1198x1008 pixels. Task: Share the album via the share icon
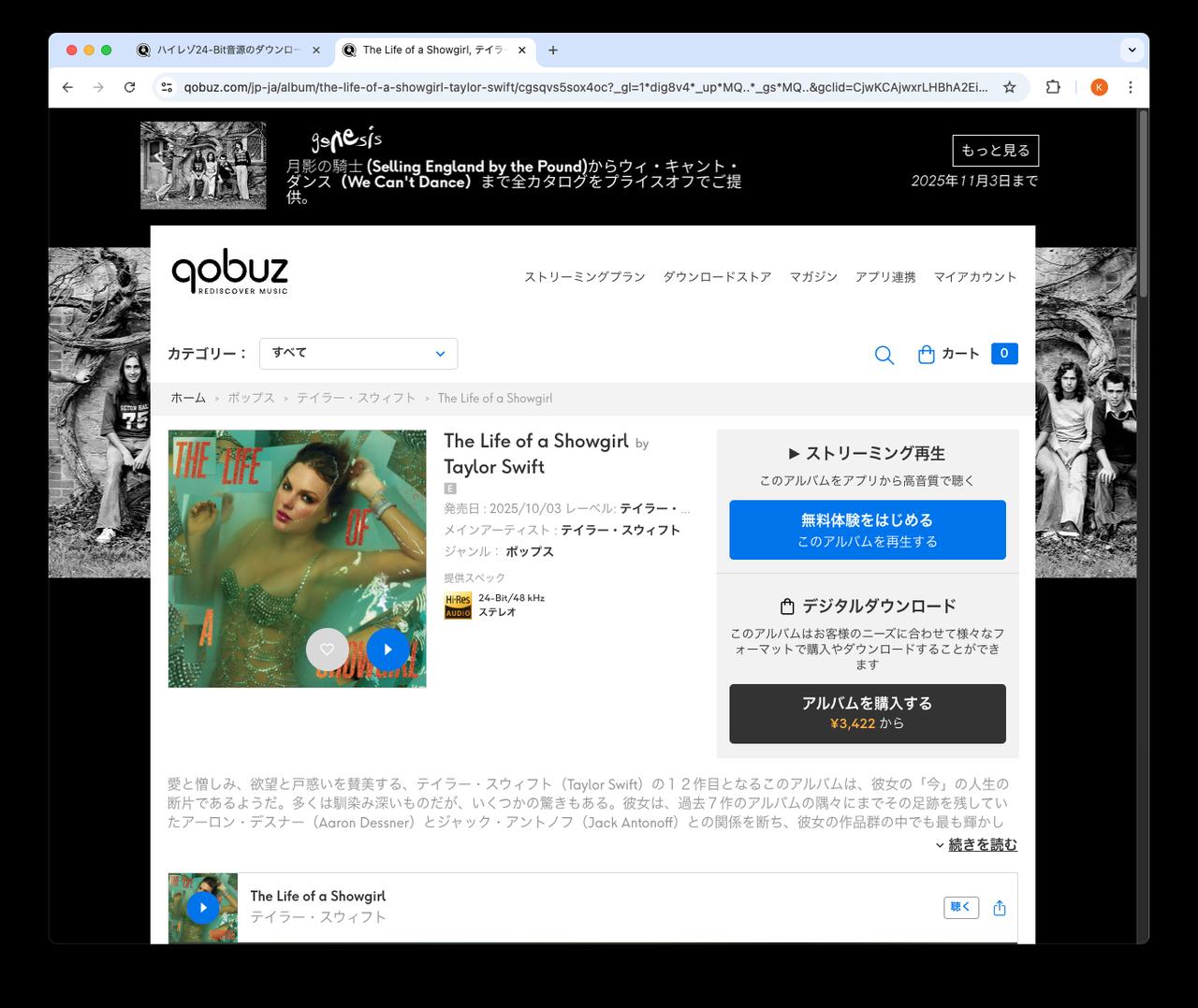click(999, 907)
